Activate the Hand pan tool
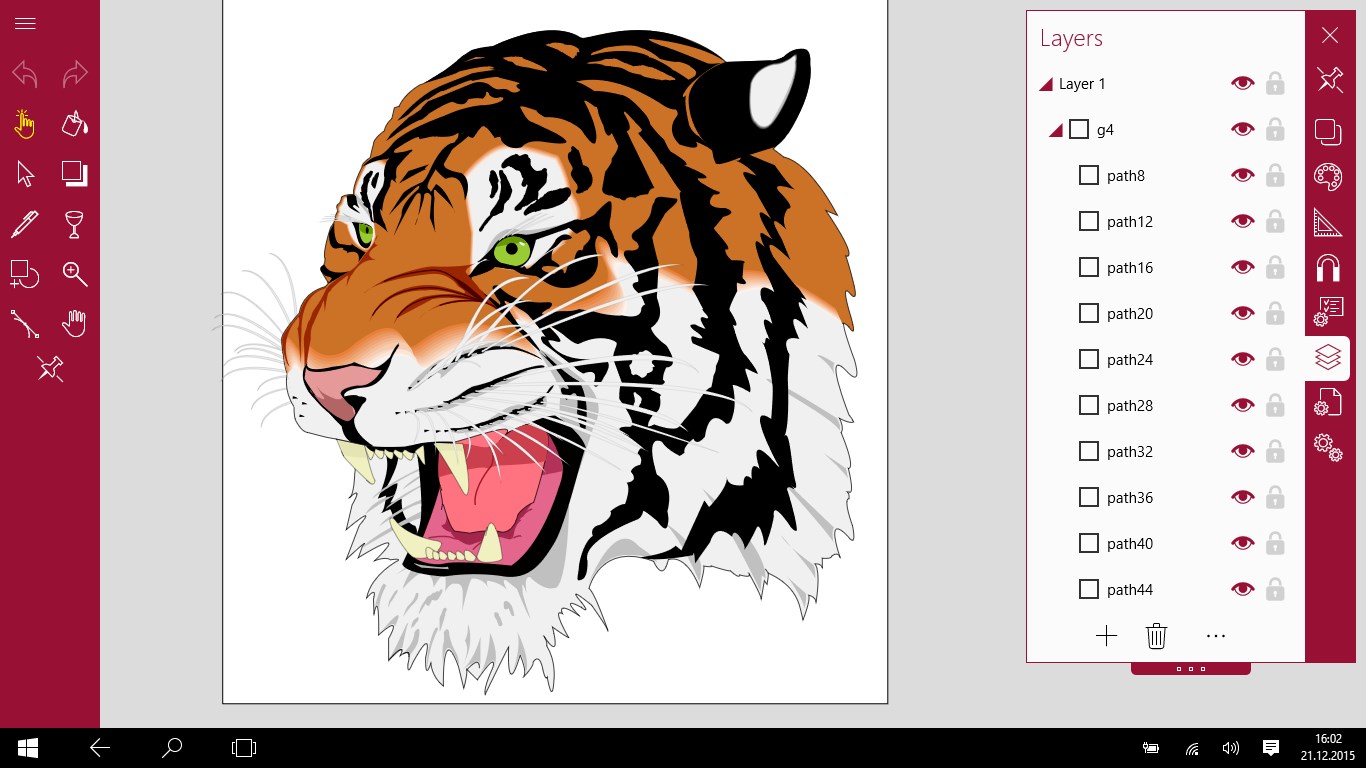This screenshot has height=768, width=1366. 75,323
